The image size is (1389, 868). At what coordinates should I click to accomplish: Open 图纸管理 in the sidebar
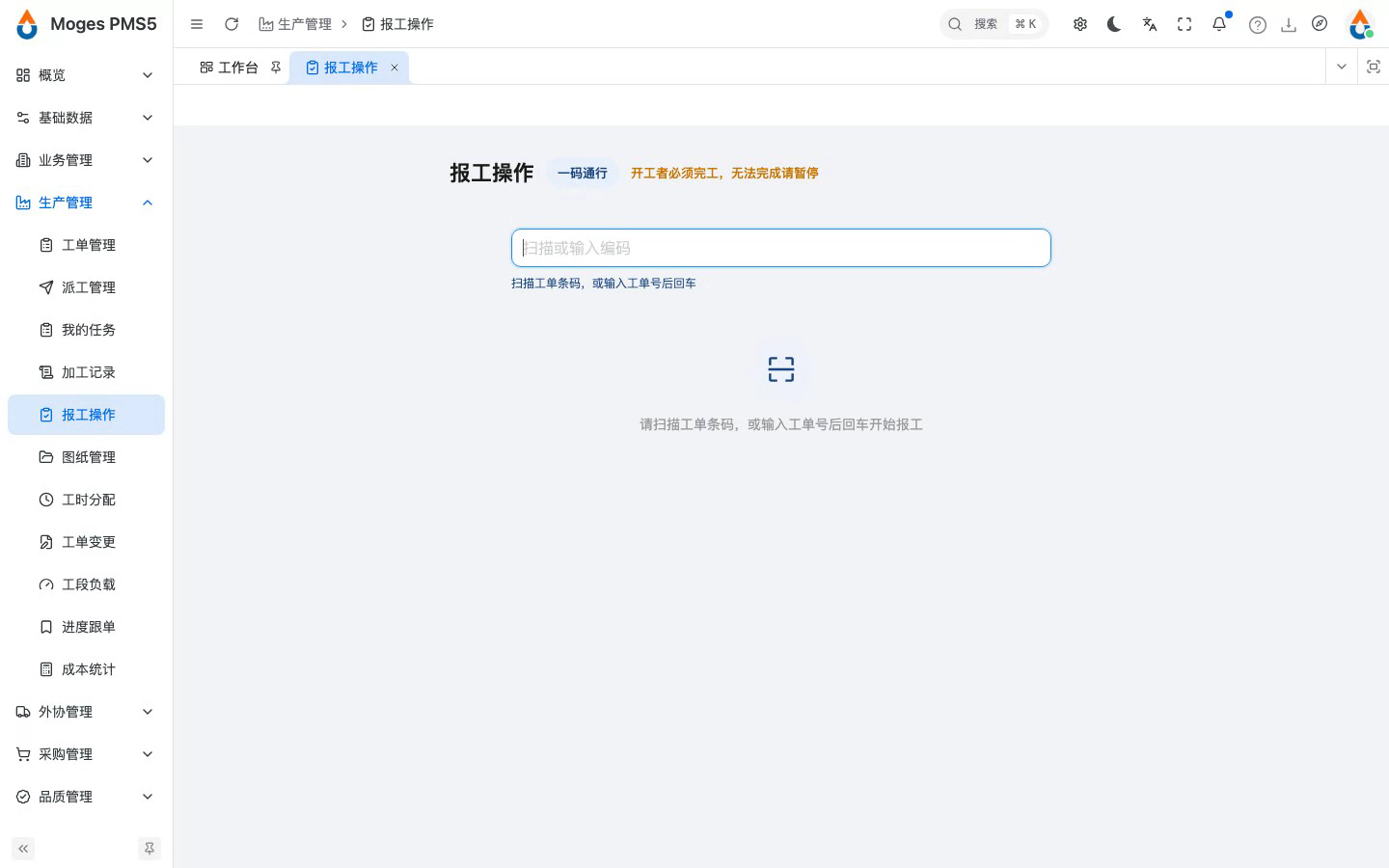[x=86, y=457]
